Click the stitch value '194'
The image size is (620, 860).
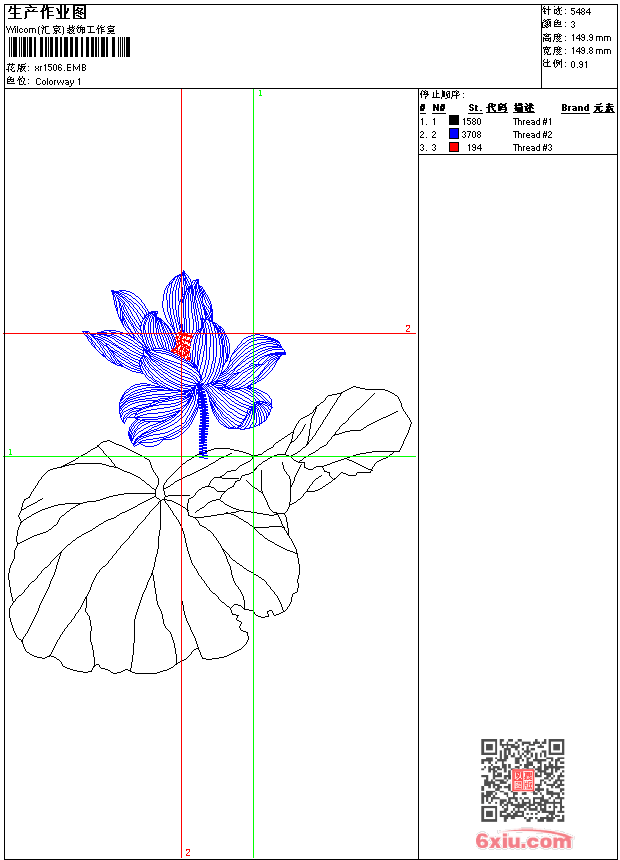tap(475, 148)
